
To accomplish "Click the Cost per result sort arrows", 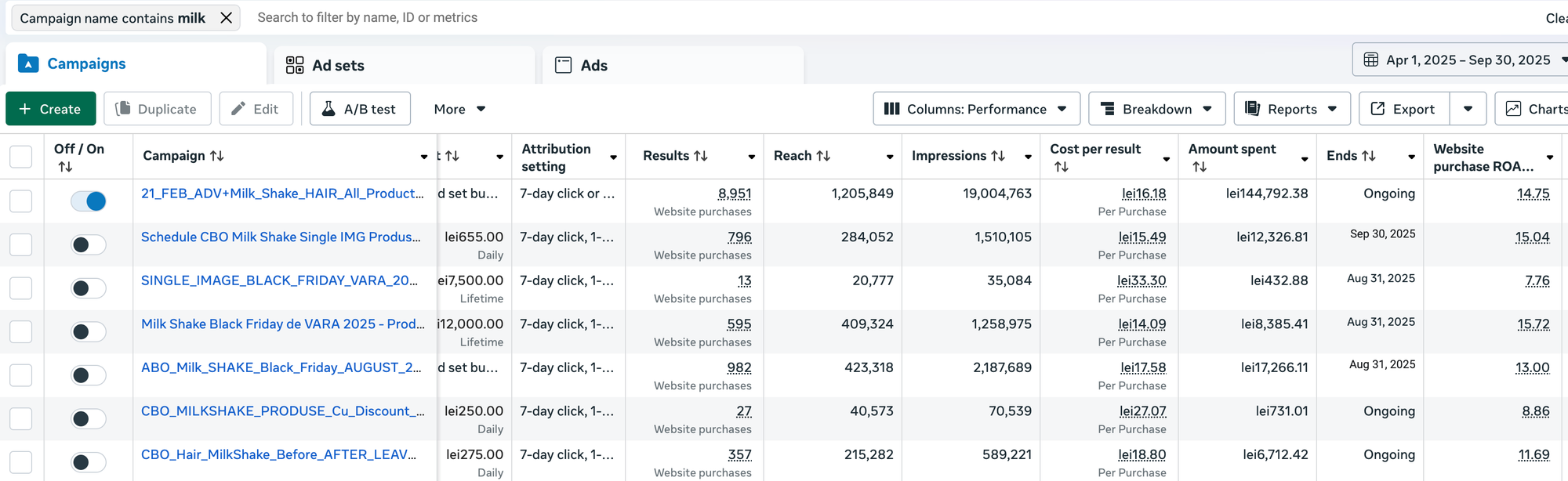I will [x=1061, y=167].
